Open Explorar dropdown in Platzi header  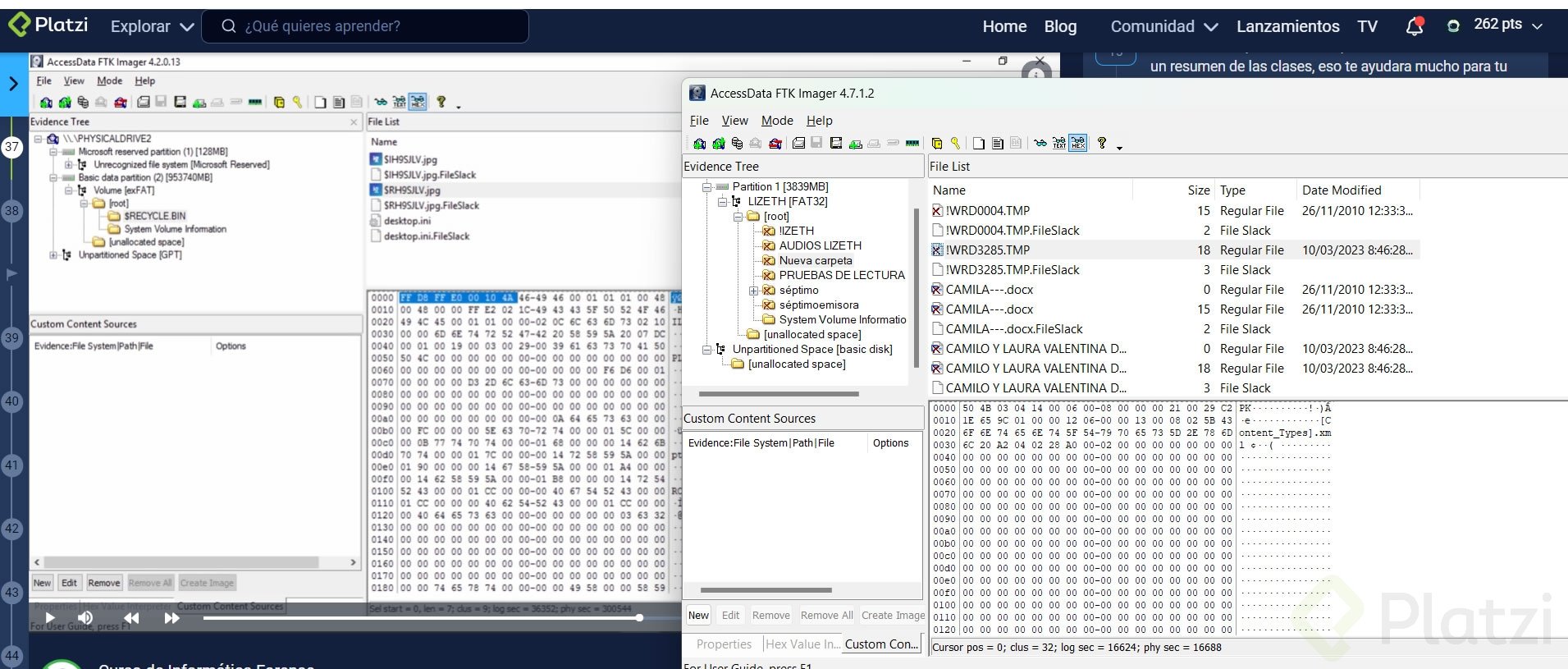[x=153, y=26]
